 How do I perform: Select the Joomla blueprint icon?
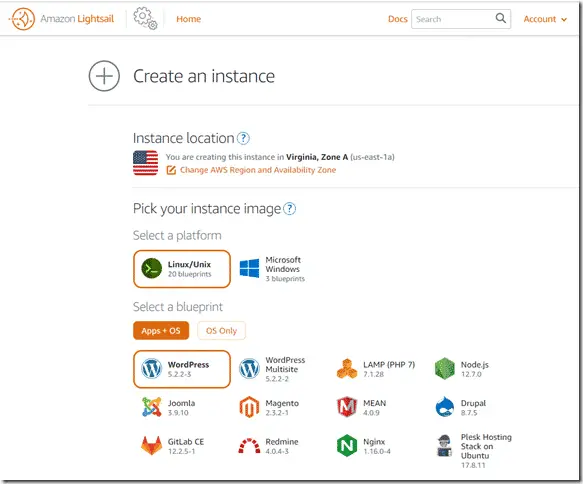[x=152, y=407]
